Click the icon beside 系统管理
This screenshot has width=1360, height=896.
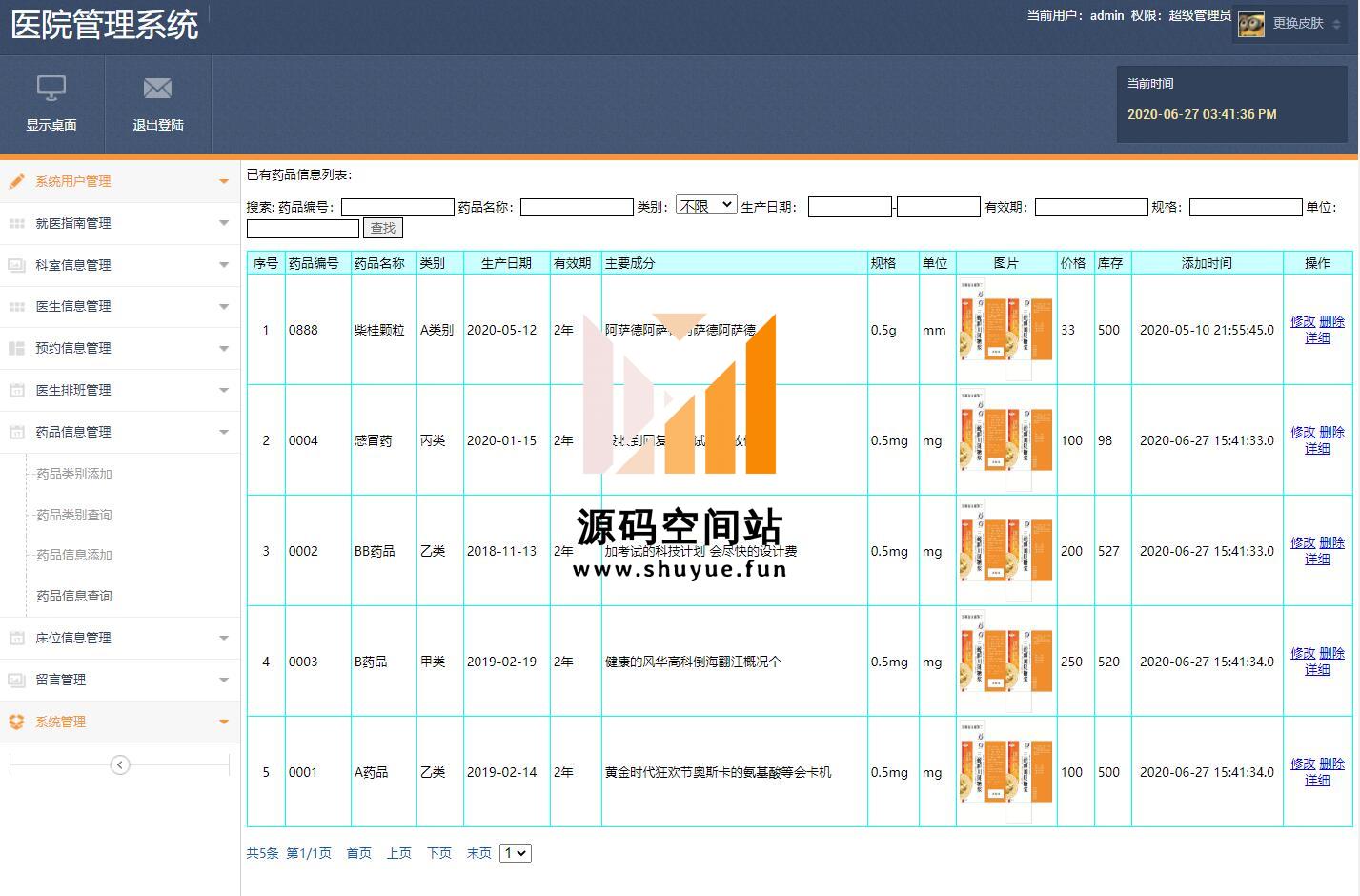click(17, 722)
